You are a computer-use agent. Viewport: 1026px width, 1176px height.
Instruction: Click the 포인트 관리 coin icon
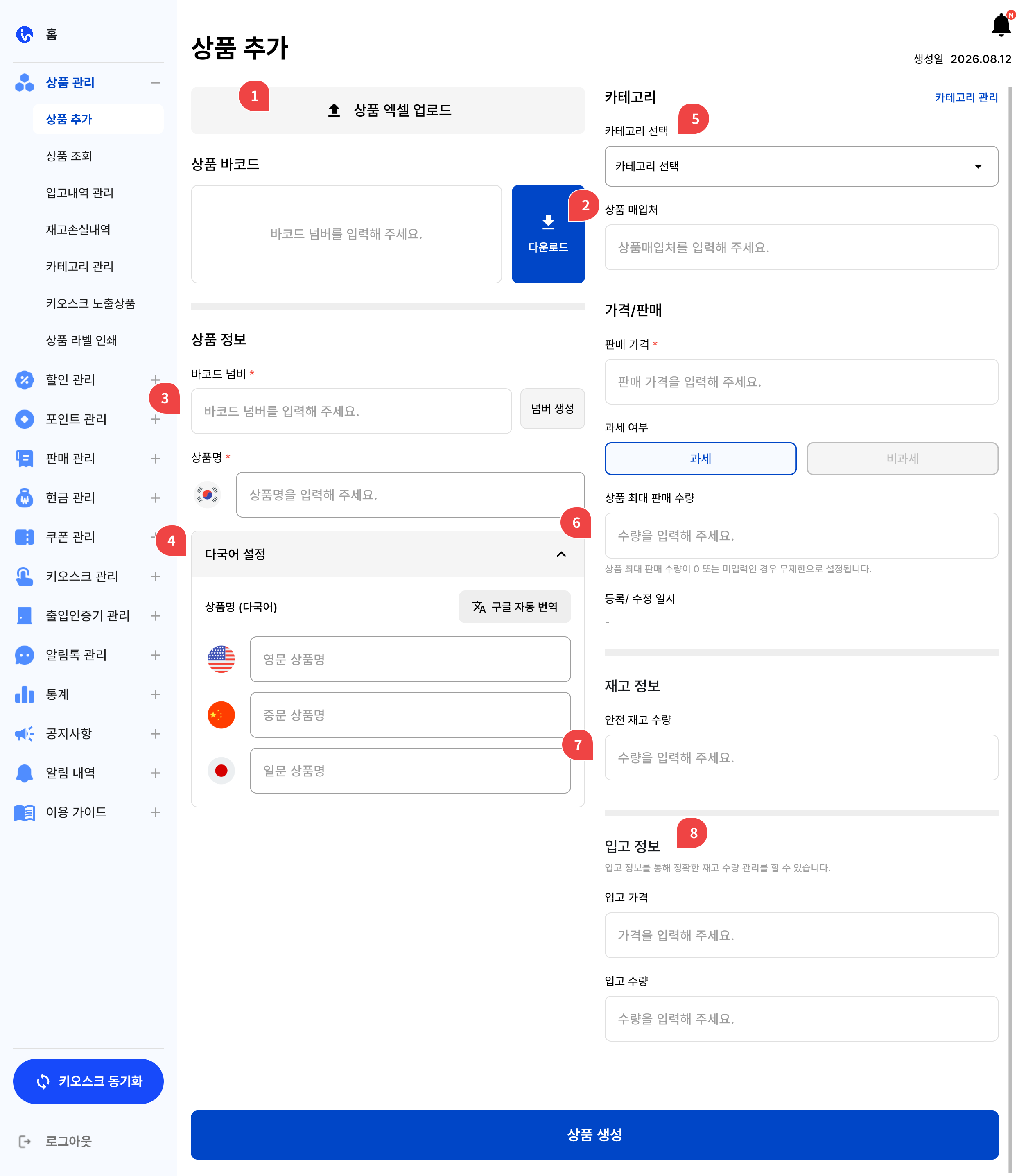(x=25, y=419)
